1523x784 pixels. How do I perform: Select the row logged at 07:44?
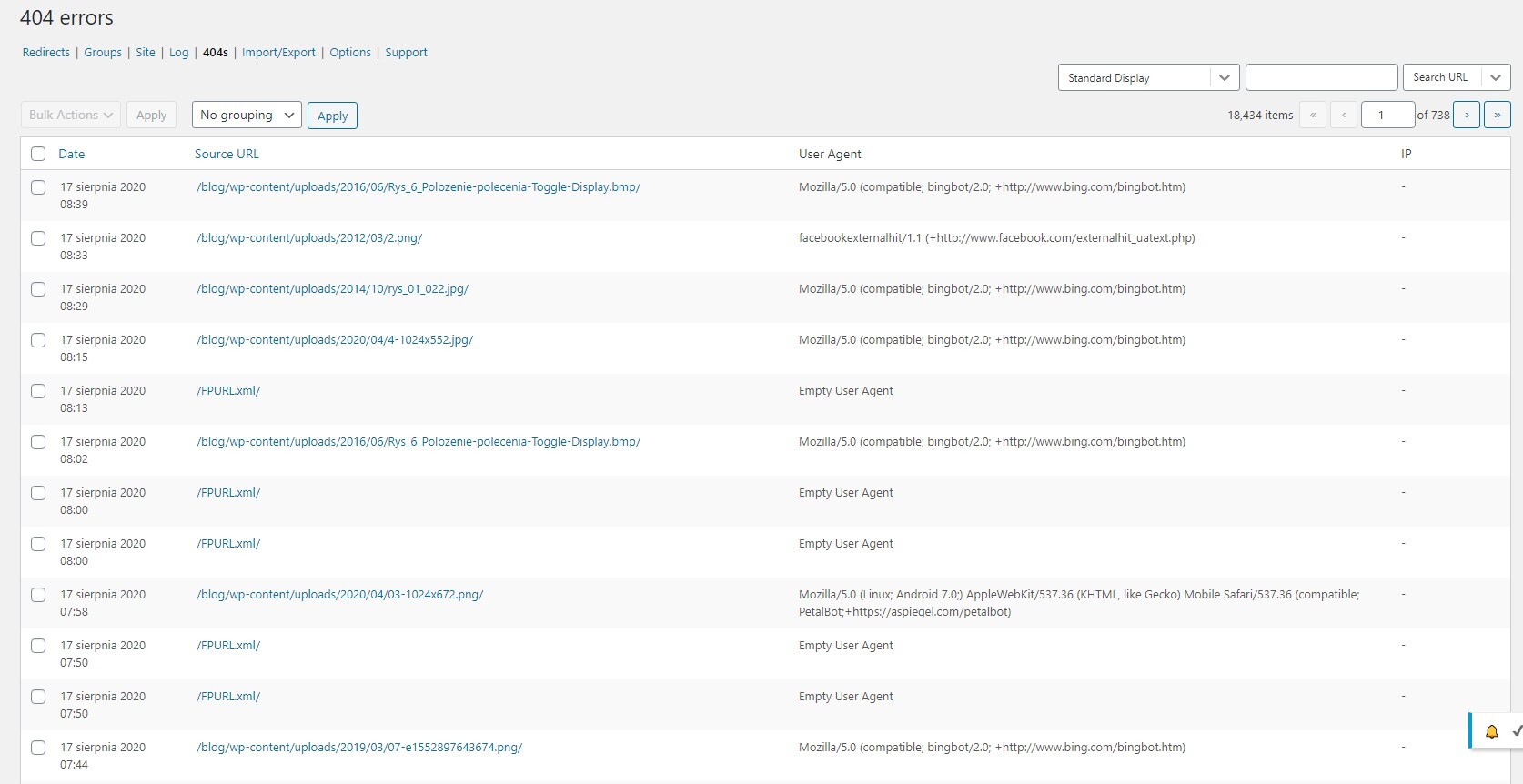tap(38, 748)
